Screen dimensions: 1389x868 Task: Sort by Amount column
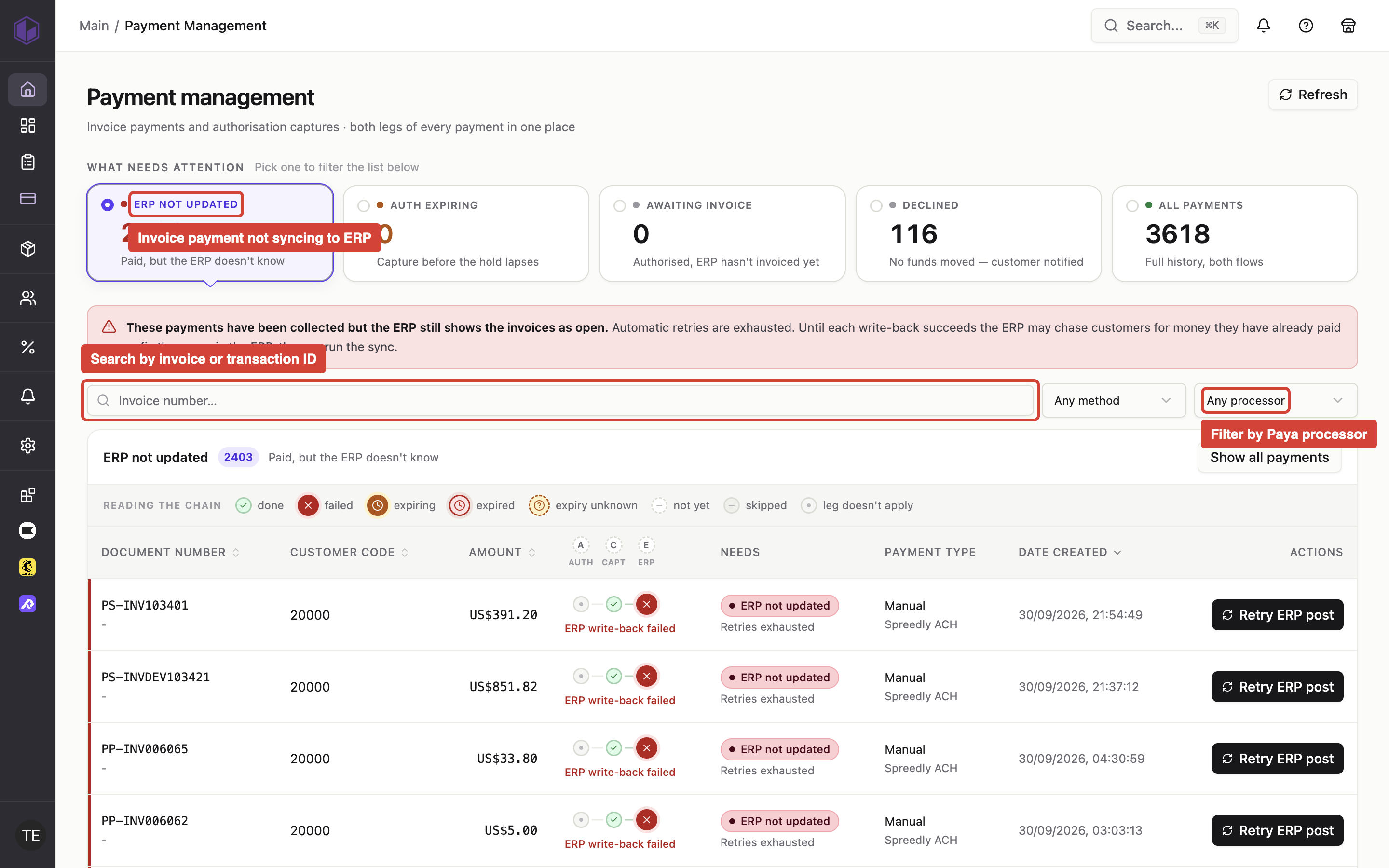click(x=502, y=552)
